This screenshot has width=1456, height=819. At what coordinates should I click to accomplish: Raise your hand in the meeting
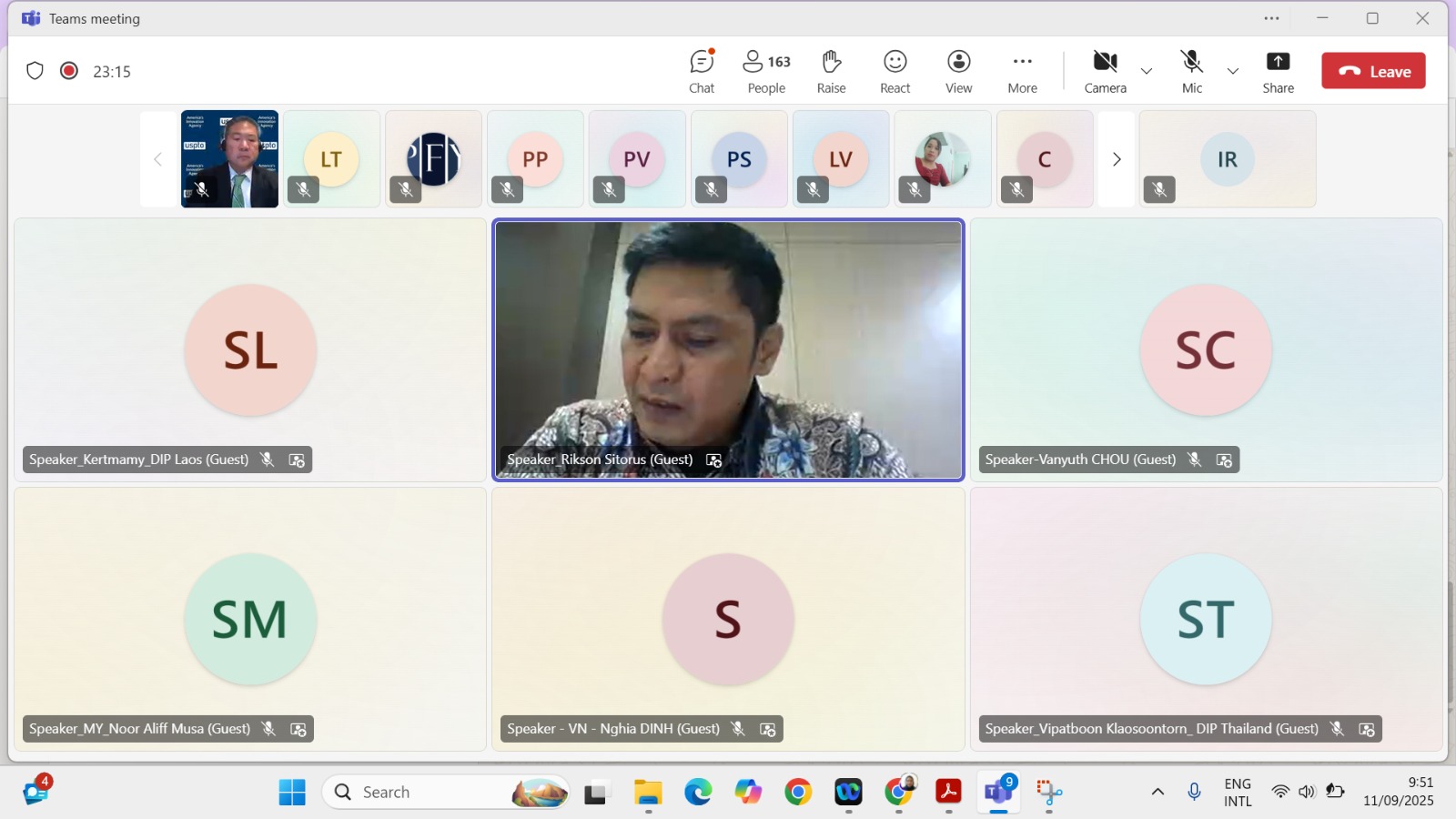[831, 72]
